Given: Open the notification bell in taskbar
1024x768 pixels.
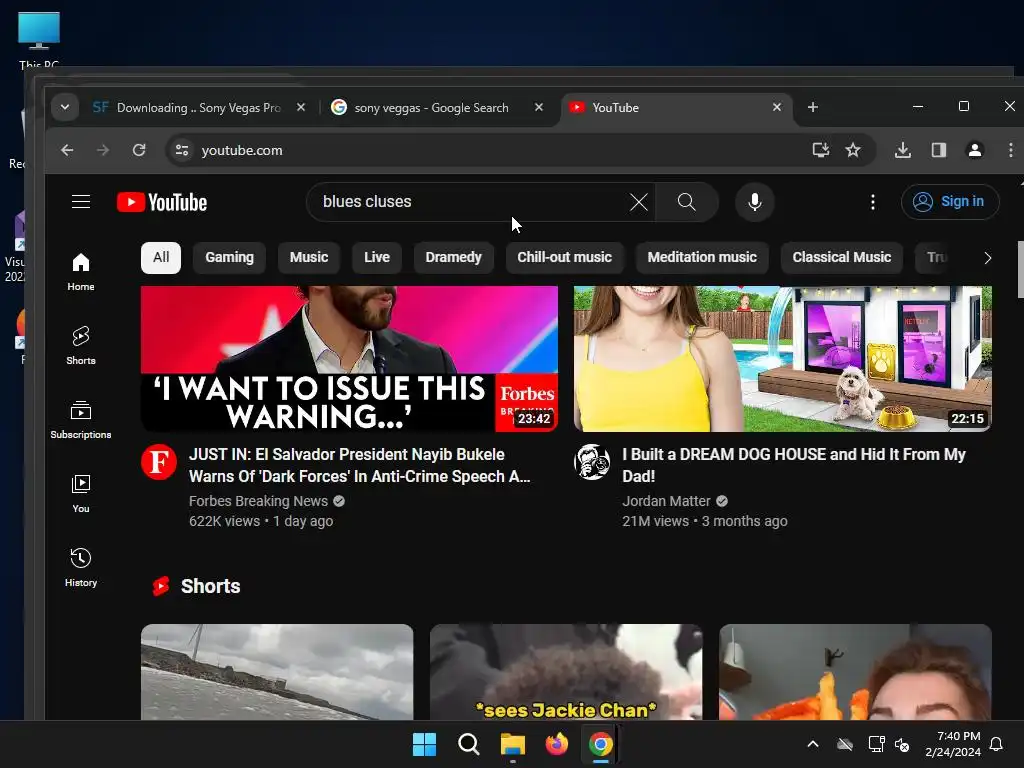Looking at the screenshot, I should 997,744.
